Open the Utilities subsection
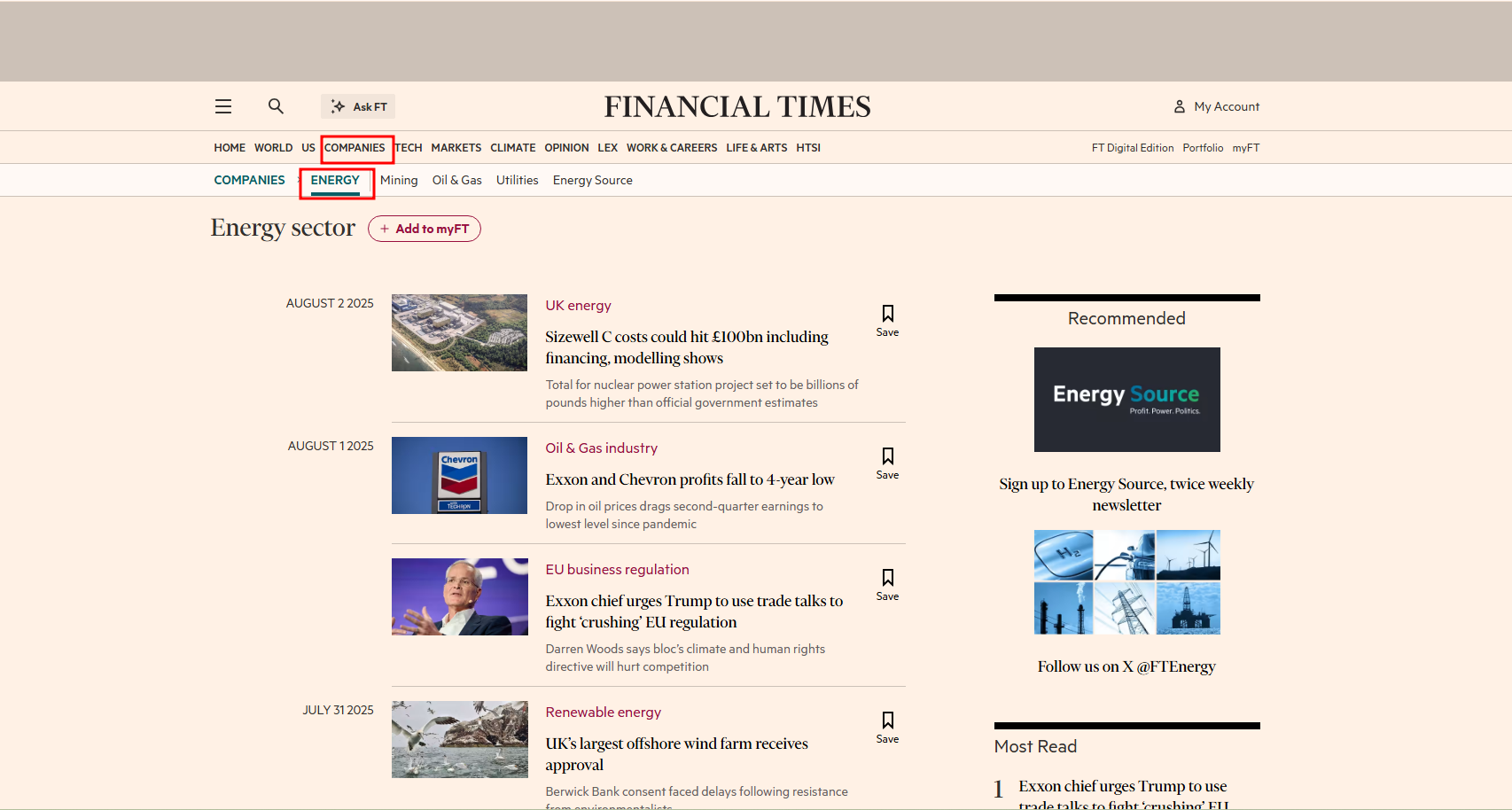Viewport: 1512px width, 810px height. pos(517,180)
